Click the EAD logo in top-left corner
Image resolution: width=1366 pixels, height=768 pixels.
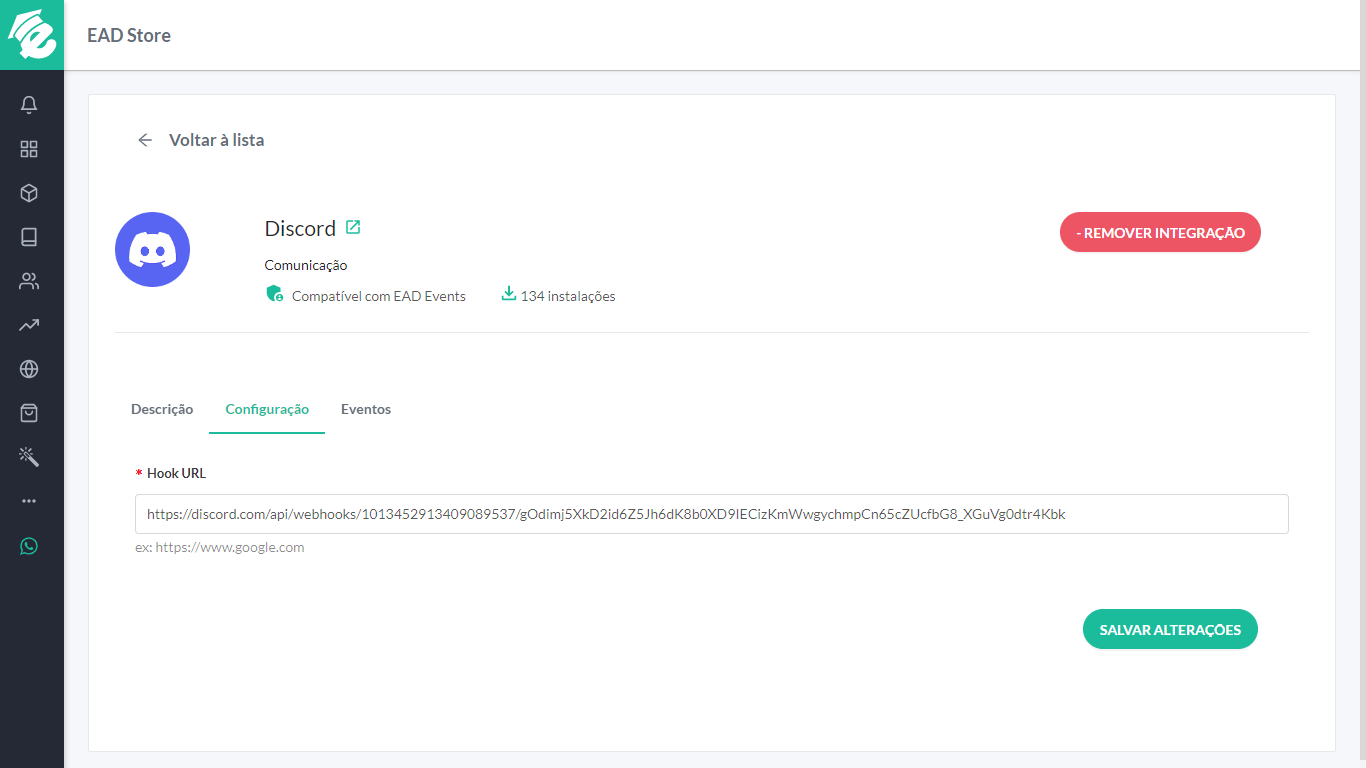(32, 35)
